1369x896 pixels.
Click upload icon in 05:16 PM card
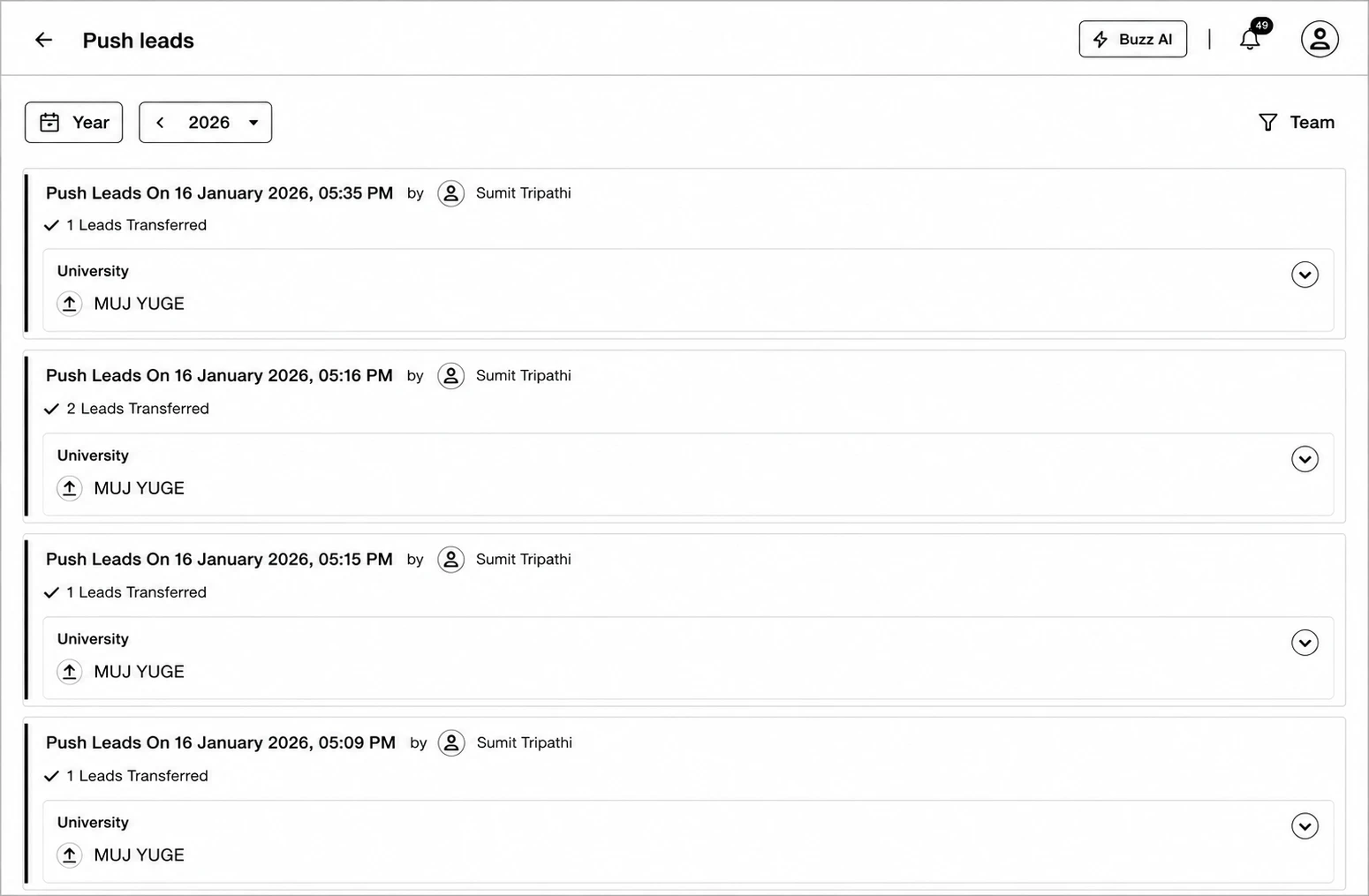pyautogui.click(x=70, y=488)
